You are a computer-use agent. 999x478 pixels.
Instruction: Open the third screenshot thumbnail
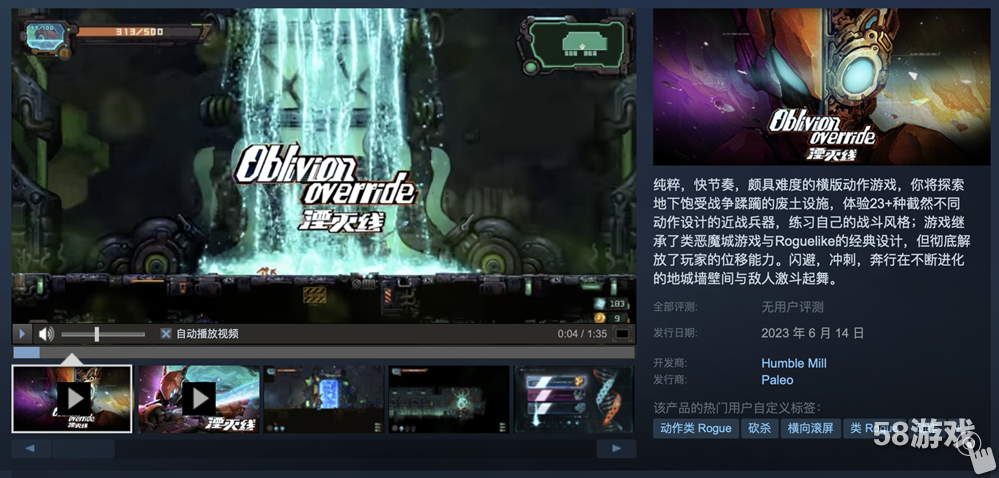pos(323,398)
